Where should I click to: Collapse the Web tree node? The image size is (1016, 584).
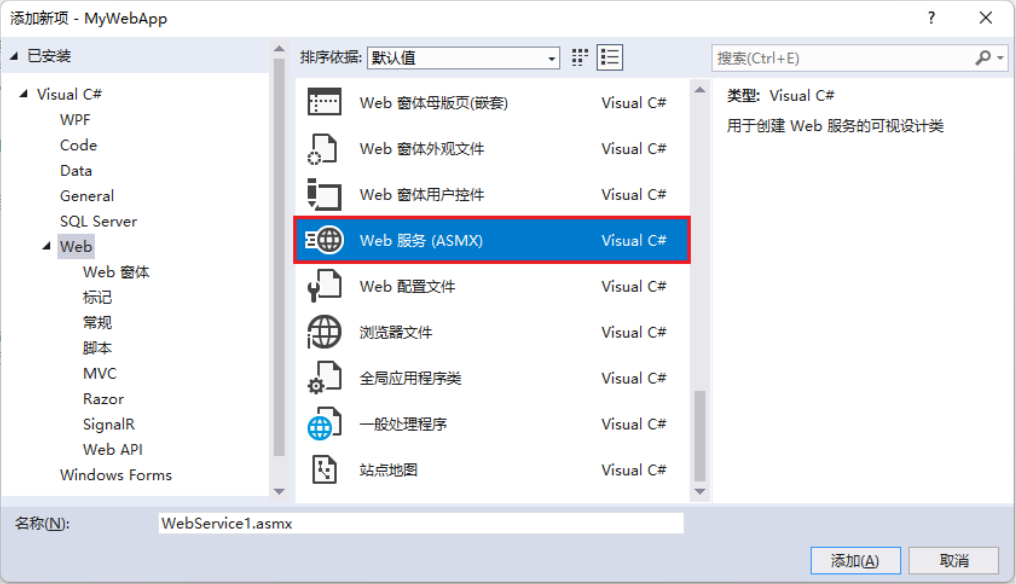[x=47, y=246]
